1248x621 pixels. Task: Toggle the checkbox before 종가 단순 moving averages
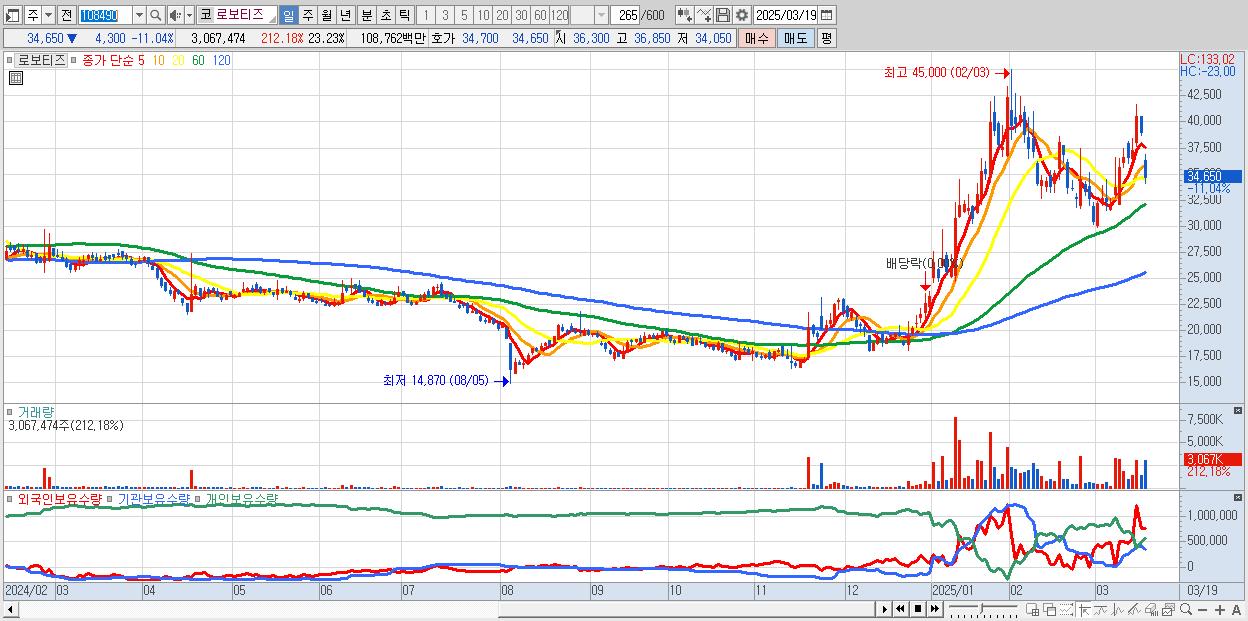74,60
